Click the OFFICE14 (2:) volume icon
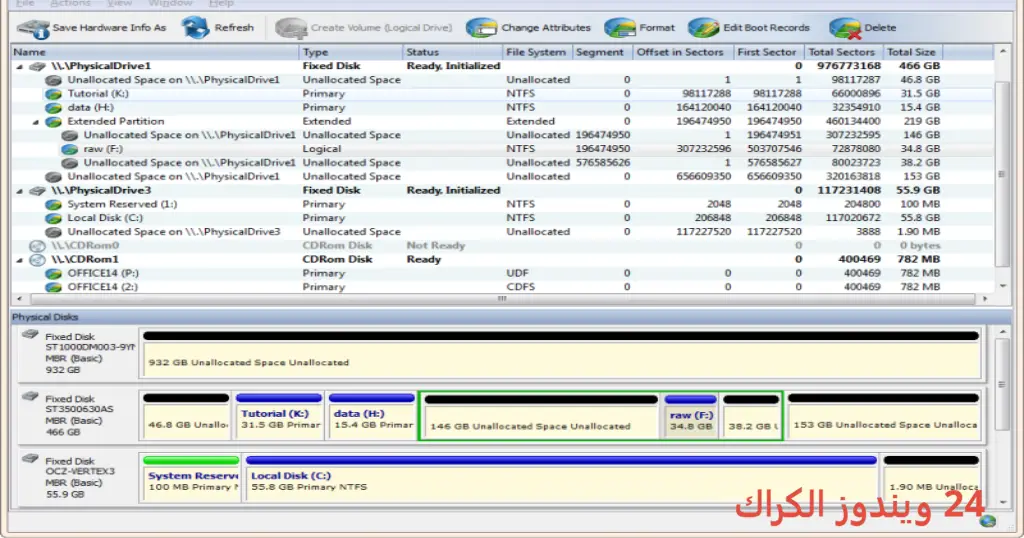 [x=54, y=287]
